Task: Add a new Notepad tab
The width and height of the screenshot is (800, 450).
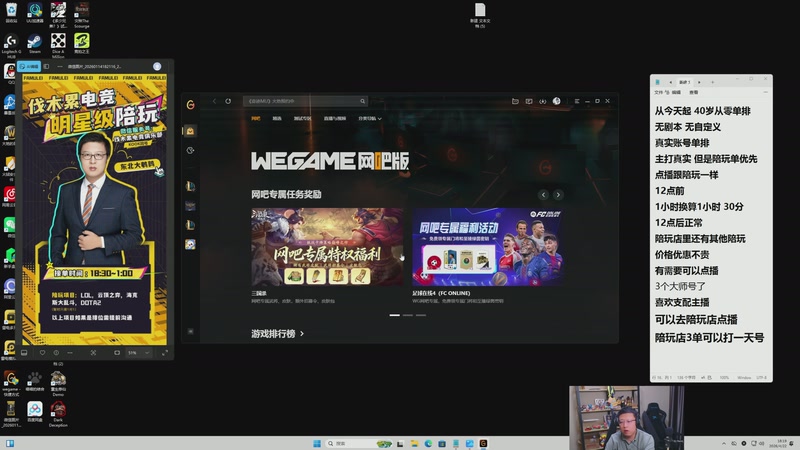Action: point(713,82)
